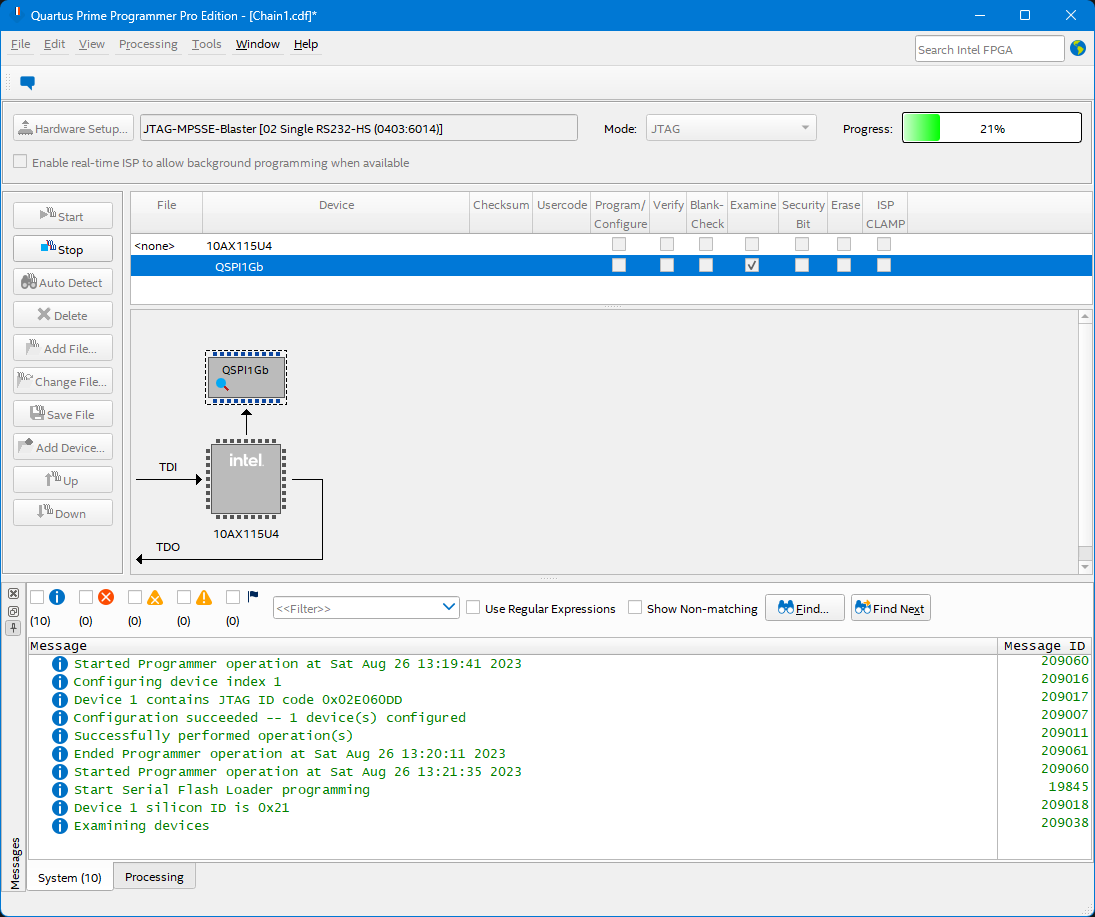
Task: Click the orange critical warning filter icon
Action: pos(155,597)
